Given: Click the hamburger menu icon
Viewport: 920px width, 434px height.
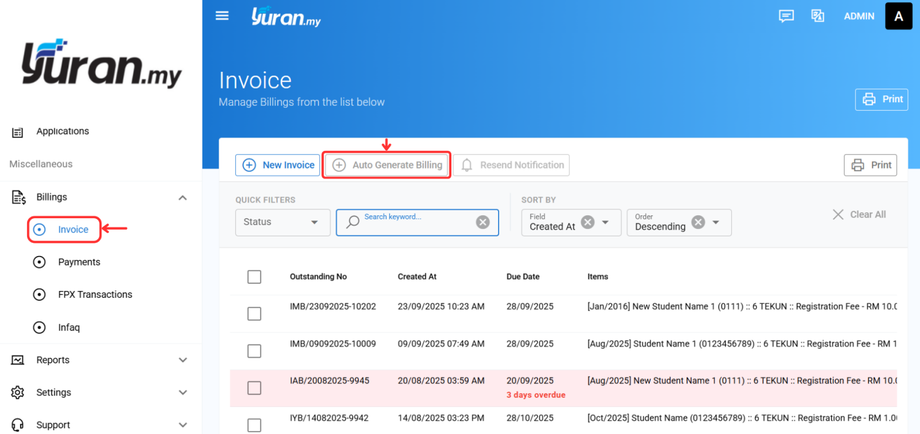Looking at the screenshot, I should point(222,16).
